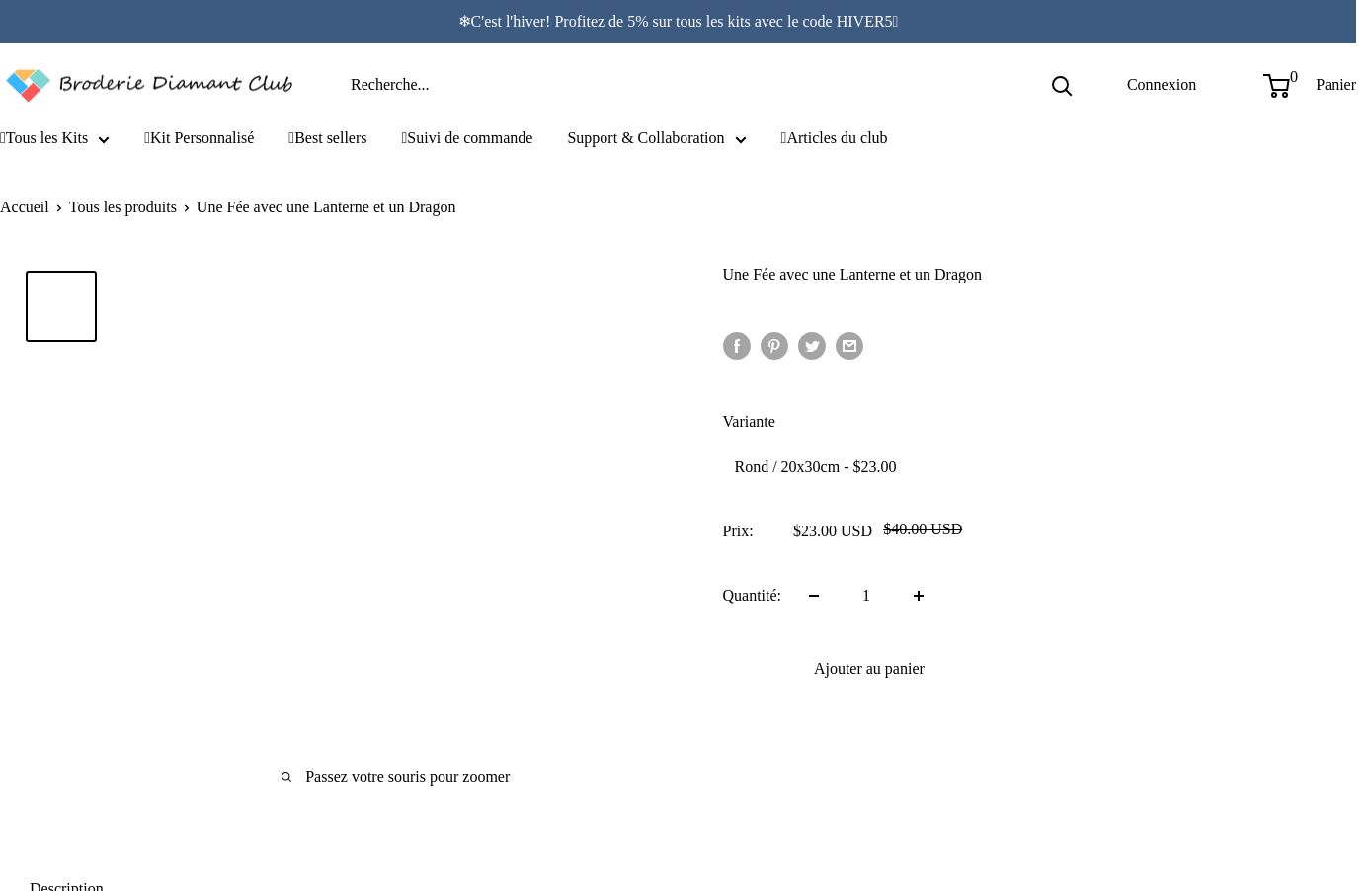Share product on Pinterest
The height and width of the screenshot is (891, 1372).
(x=774, y=346)
